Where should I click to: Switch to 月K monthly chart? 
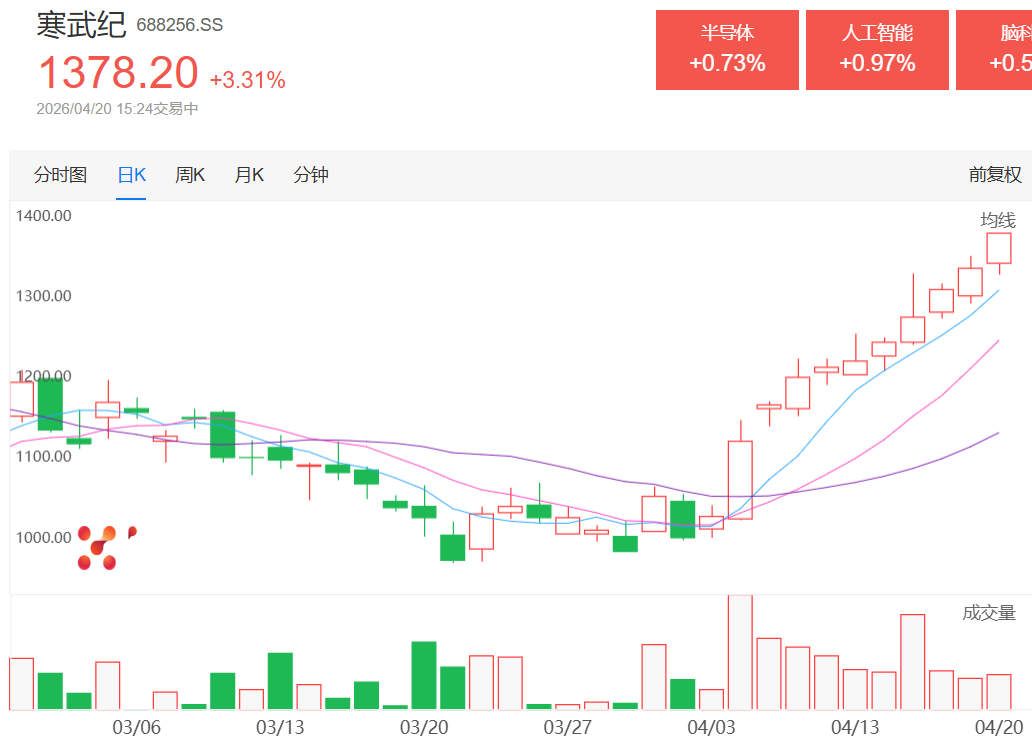(x=249, y=175)
